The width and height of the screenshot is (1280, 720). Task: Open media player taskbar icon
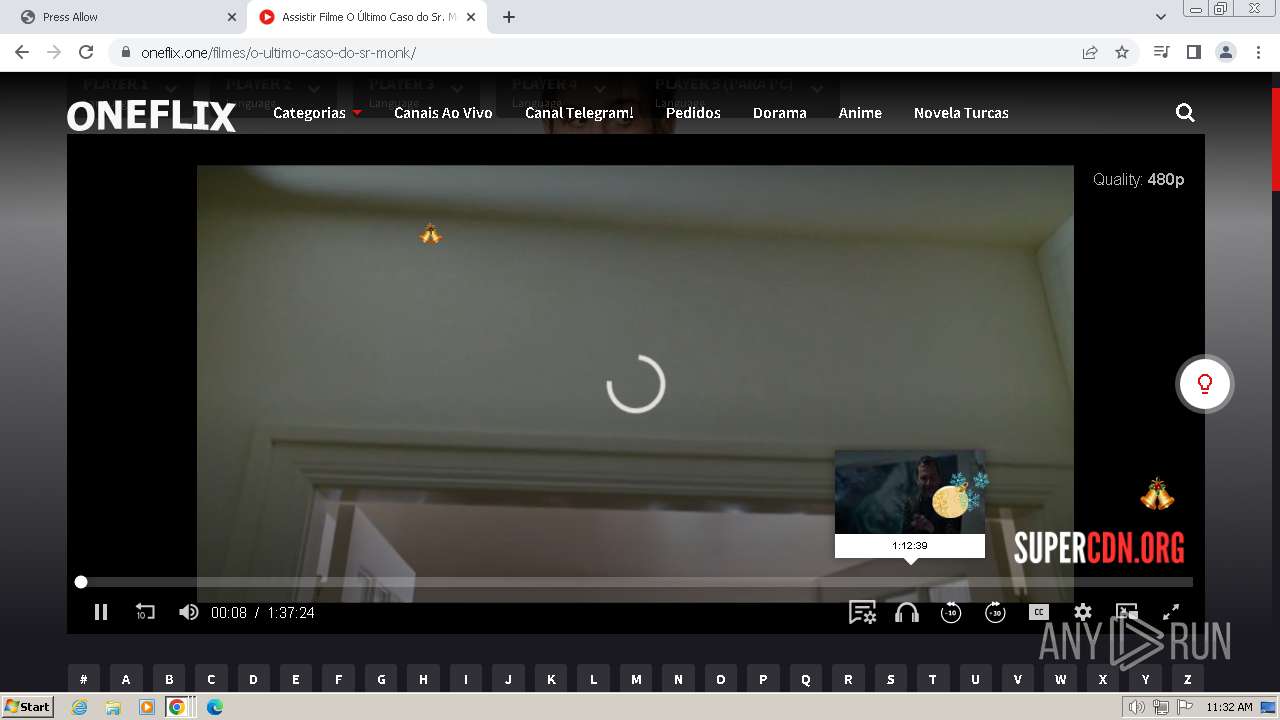[147, 707]
